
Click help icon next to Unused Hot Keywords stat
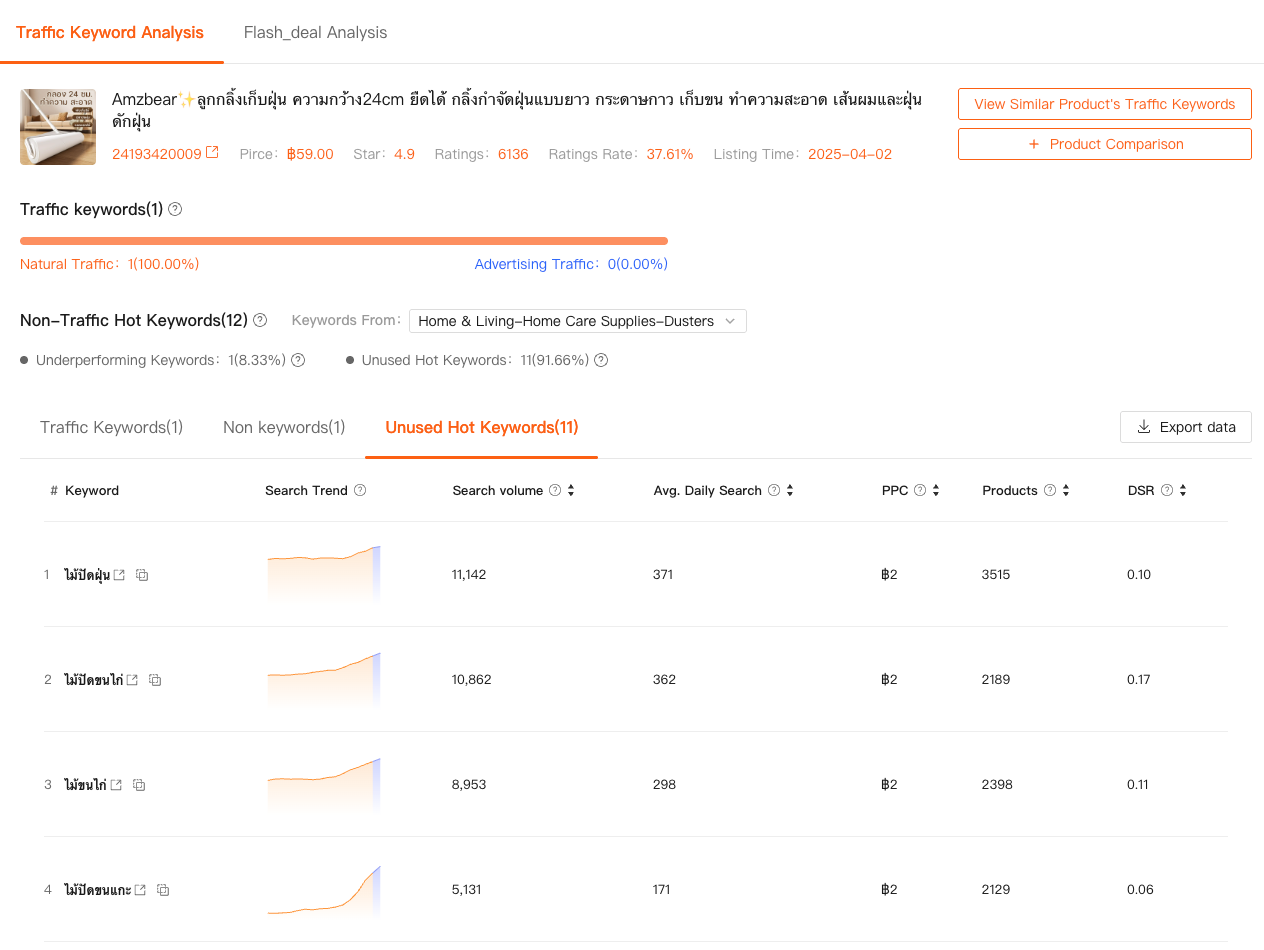click(x=601, y=360)
